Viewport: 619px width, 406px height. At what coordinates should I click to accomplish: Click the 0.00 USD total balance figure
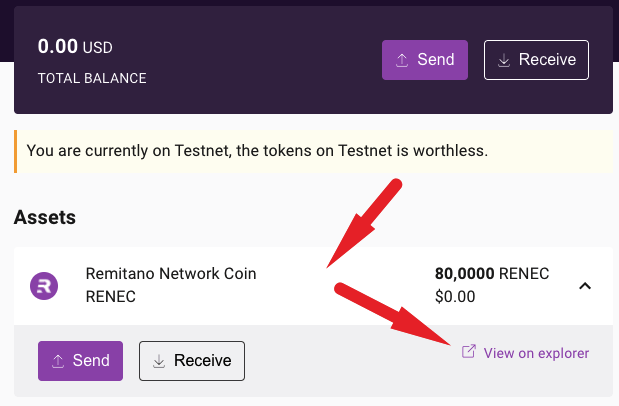(75, 46)
